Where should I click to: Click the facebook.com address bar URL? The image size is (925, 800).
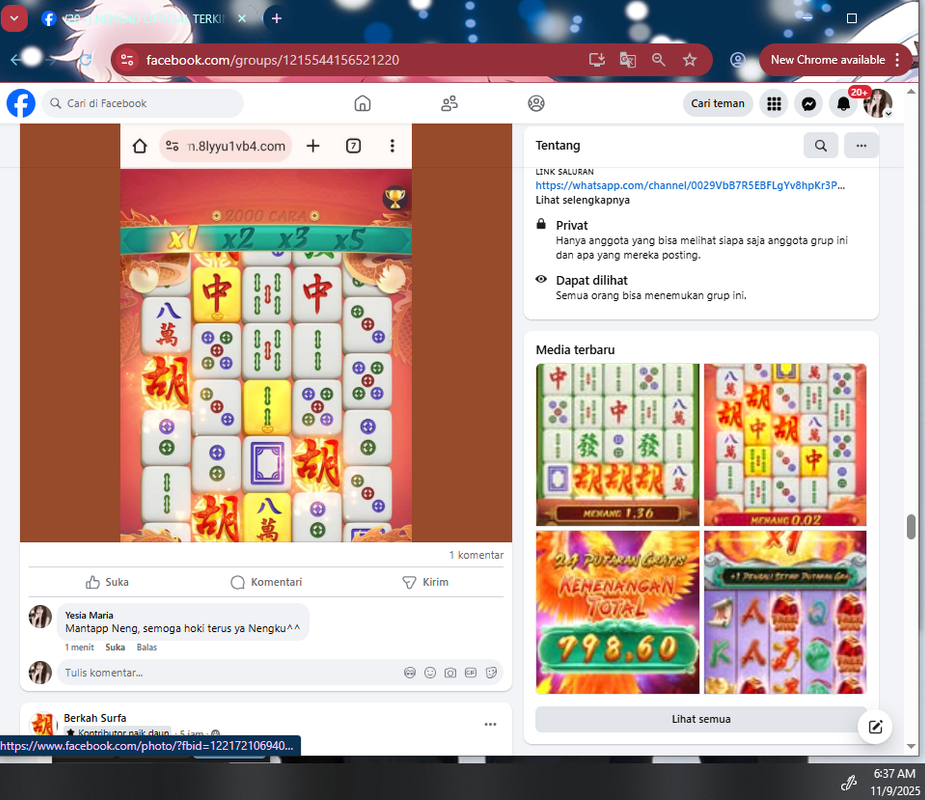click(x=273, y=60)
